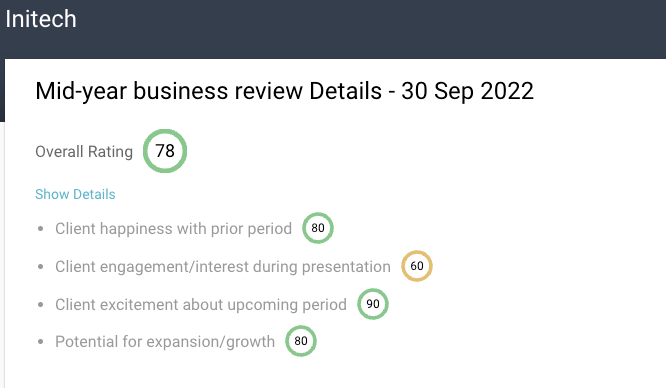Click the bullet beside Client happiness item
The height and width of the screenshot is (388, 666).
point(41,229)
